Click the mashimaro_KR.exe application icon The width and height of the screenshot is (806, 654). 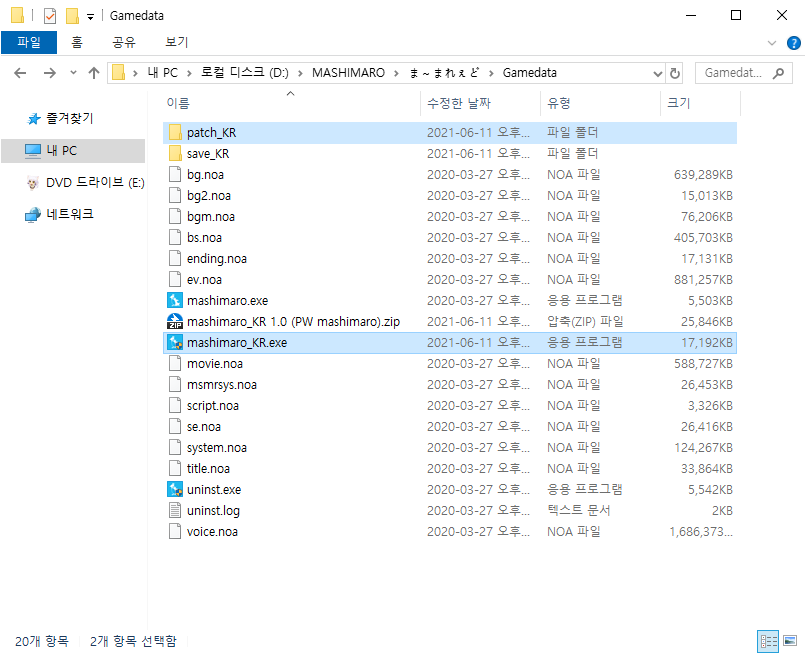(175, 342)
